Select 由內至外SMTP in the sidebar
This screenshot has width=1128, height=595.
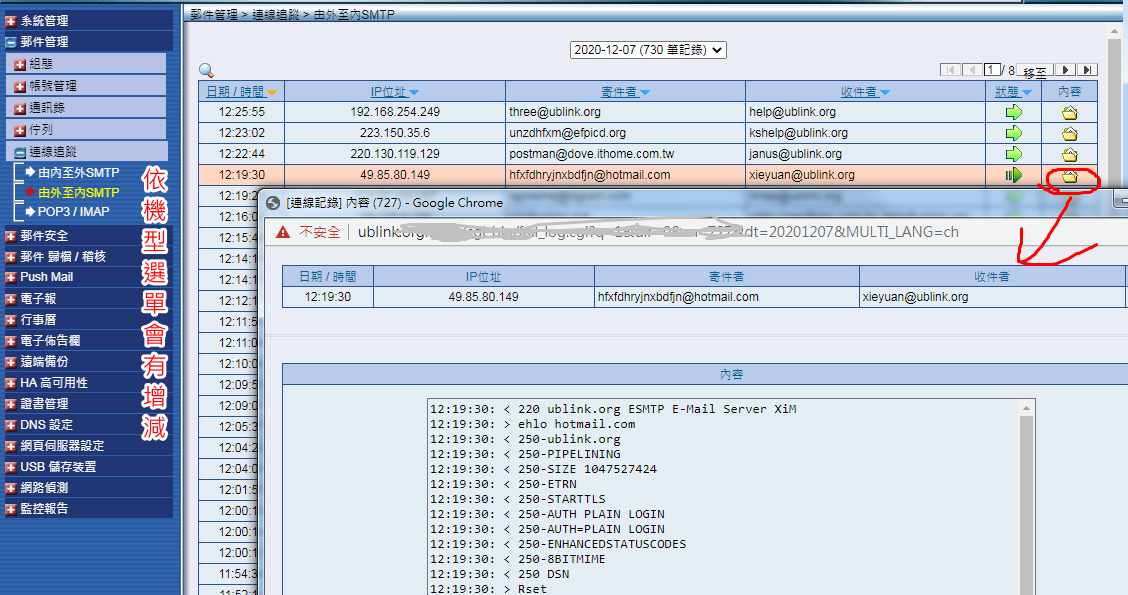(78, 173)
